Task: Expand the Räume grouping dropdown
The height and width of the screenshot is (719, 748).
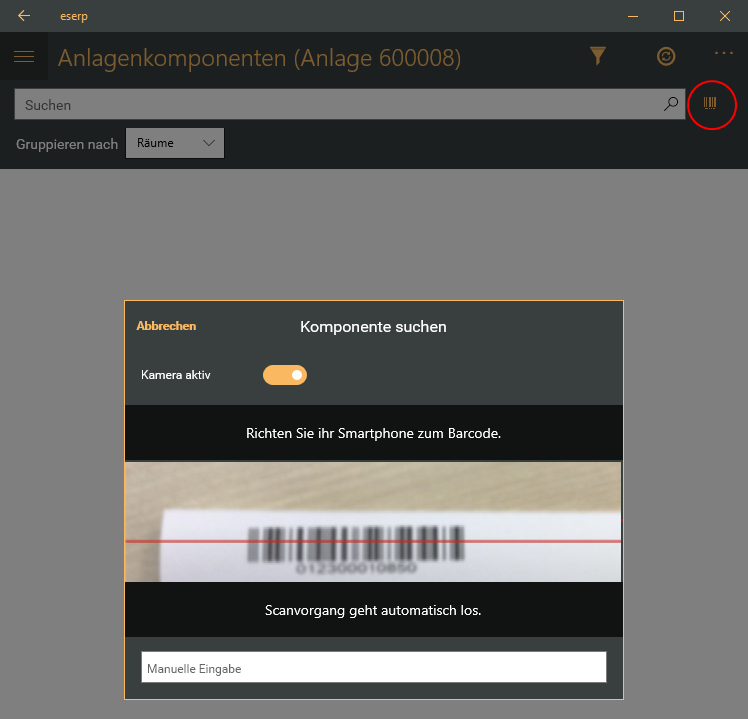Action: coord(175,143)
